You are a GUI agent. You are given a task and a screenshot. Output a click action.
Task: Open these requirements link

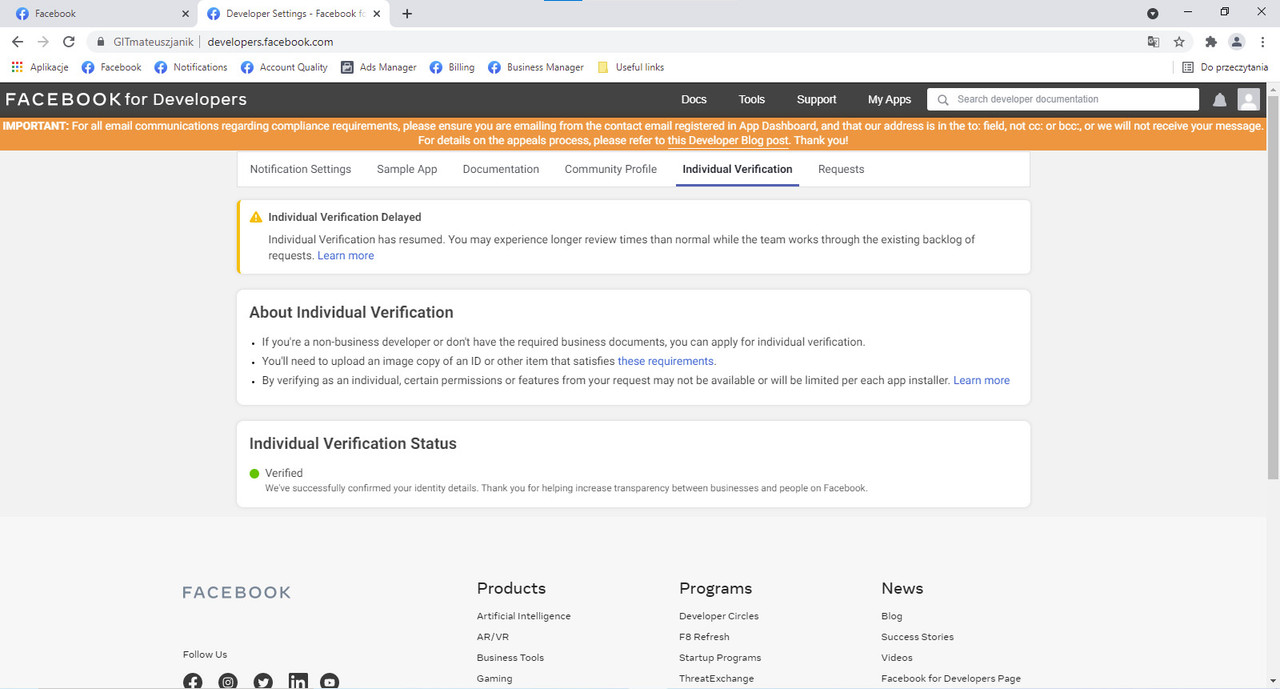coord(666,361)
